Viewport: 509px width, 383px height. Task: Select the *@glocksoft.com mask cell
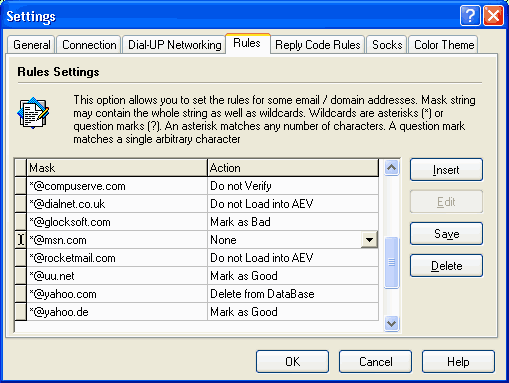point(117,222)
